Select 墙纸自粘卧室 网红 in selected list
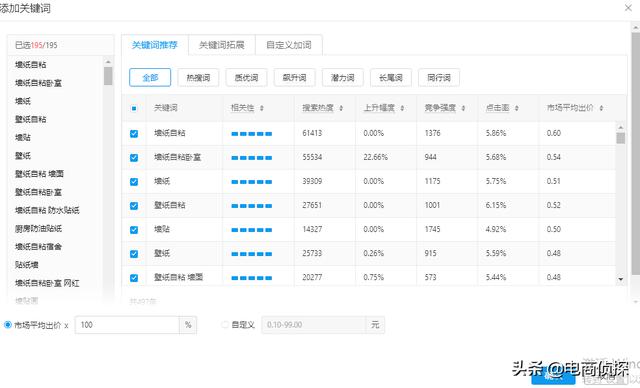Image resolution: width=640 pixels, height=388 pixels. [x=47, y=283]
